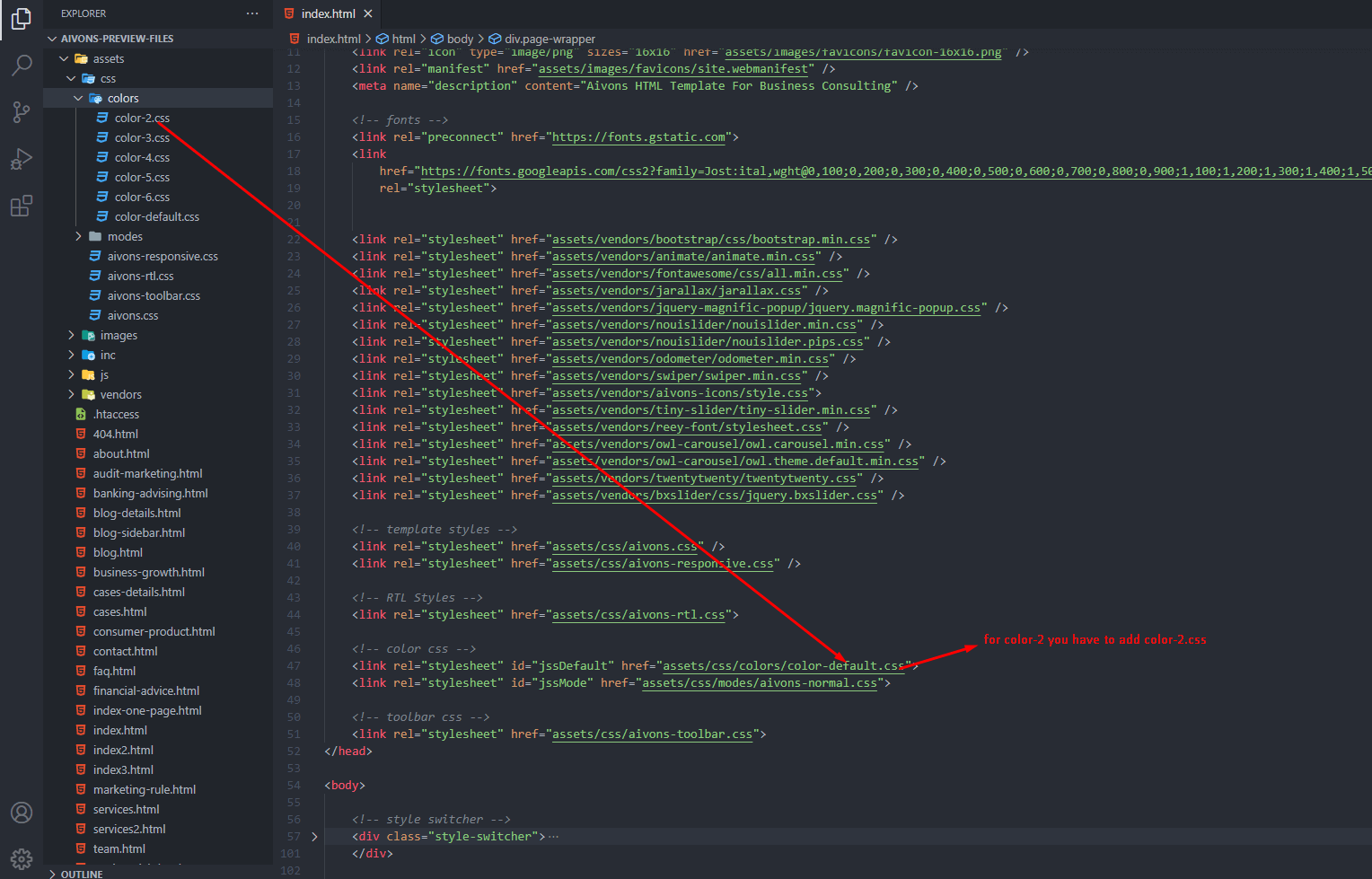Open color-2.css in the file tree
The height and width of the screenshot is (879, 1372).
coord(142,118)
